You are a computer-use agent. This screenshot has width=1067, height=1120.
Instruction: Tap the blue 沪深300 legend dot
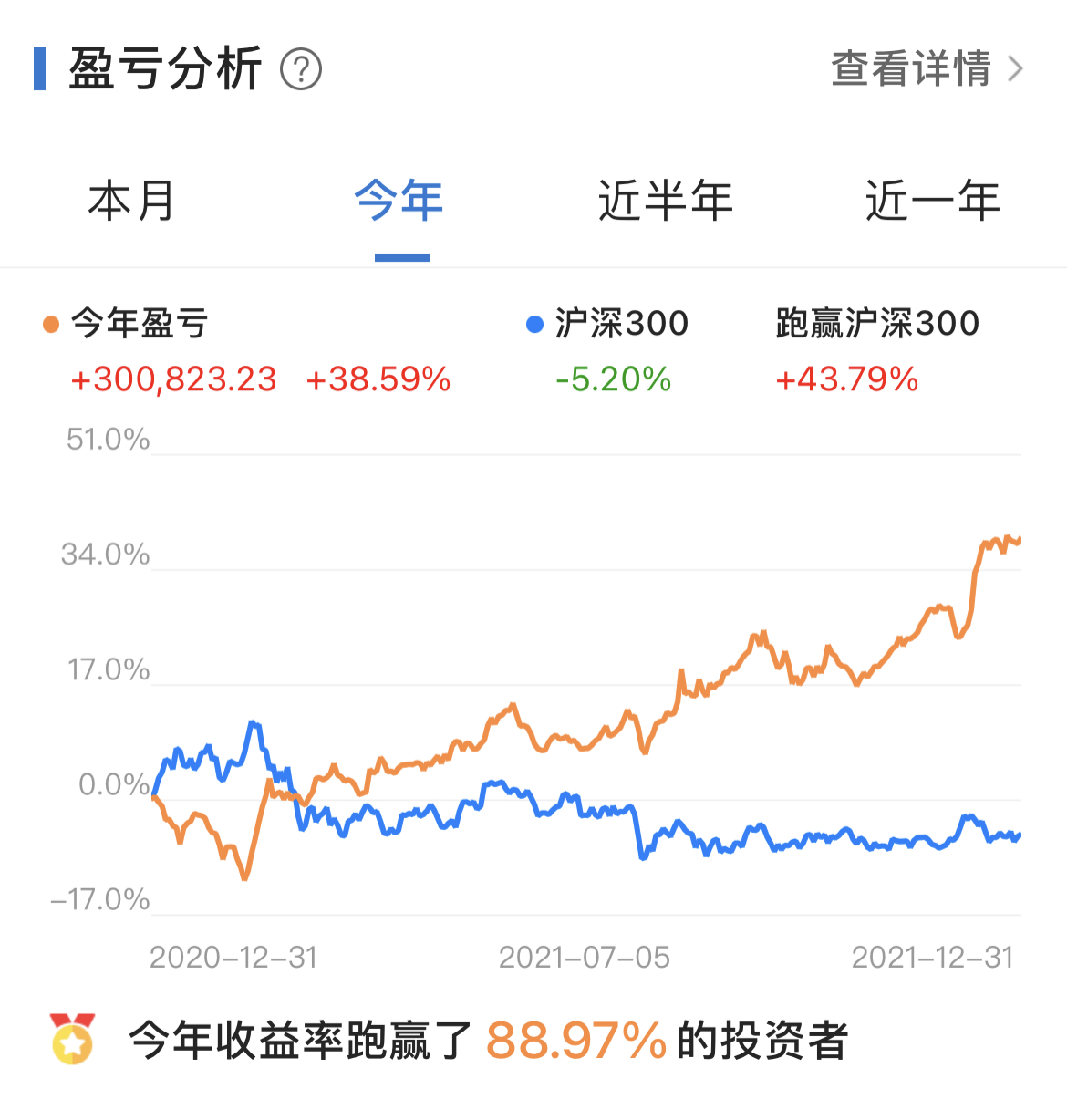coord(535,324)
